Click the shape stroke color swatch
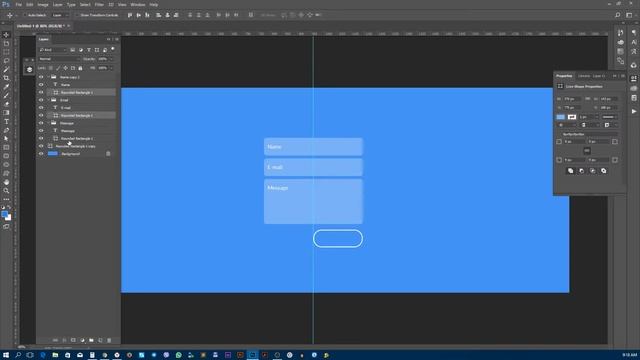This screenshot has width=640, height=360. click(572, 117)
